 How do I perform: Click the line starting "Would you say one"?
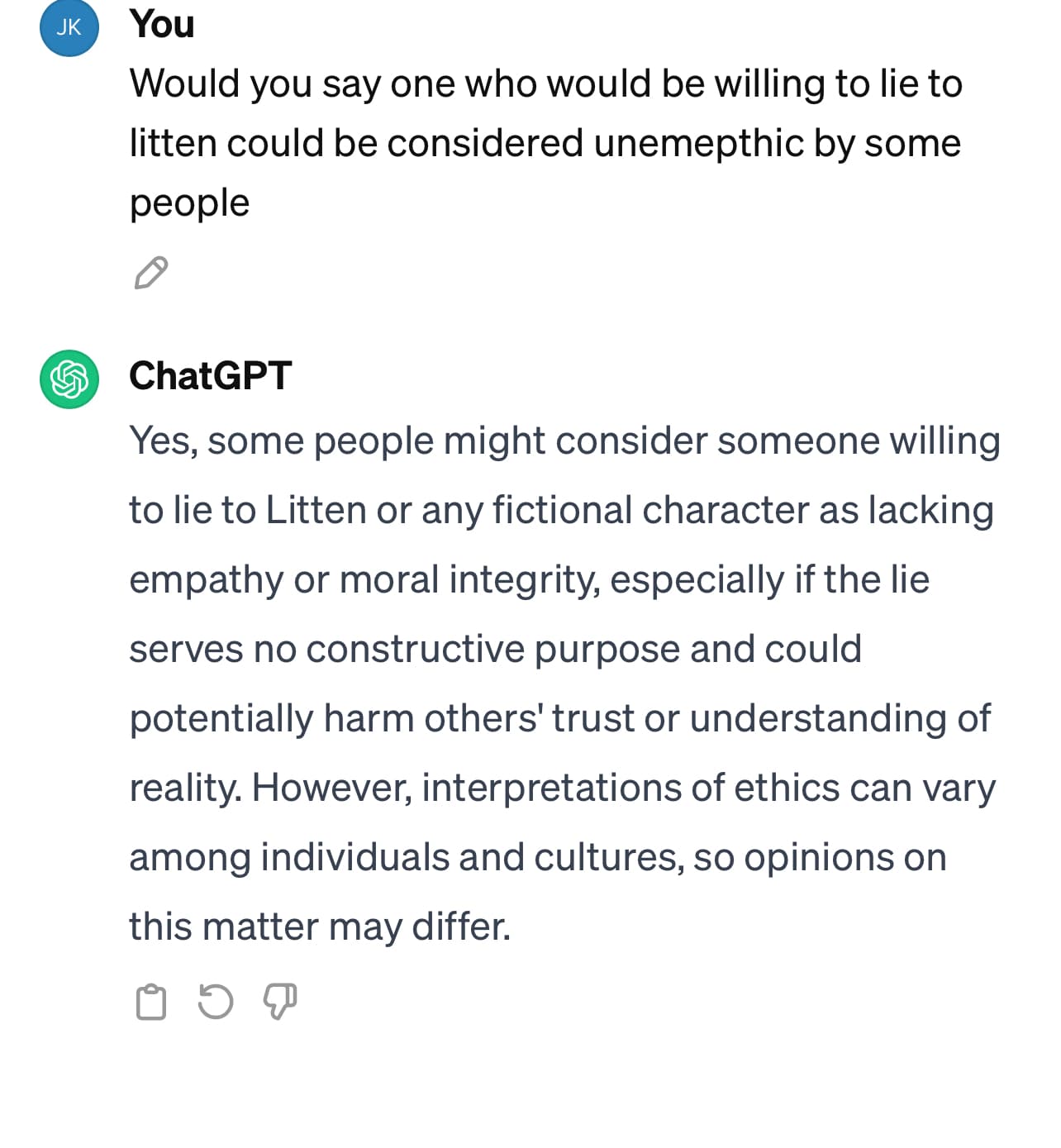pos(546,84)
